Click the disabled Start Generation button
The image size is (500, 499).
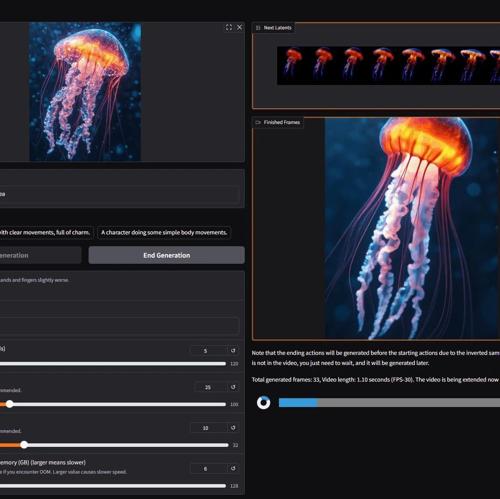pyautogui.click(x=40, y=255)
